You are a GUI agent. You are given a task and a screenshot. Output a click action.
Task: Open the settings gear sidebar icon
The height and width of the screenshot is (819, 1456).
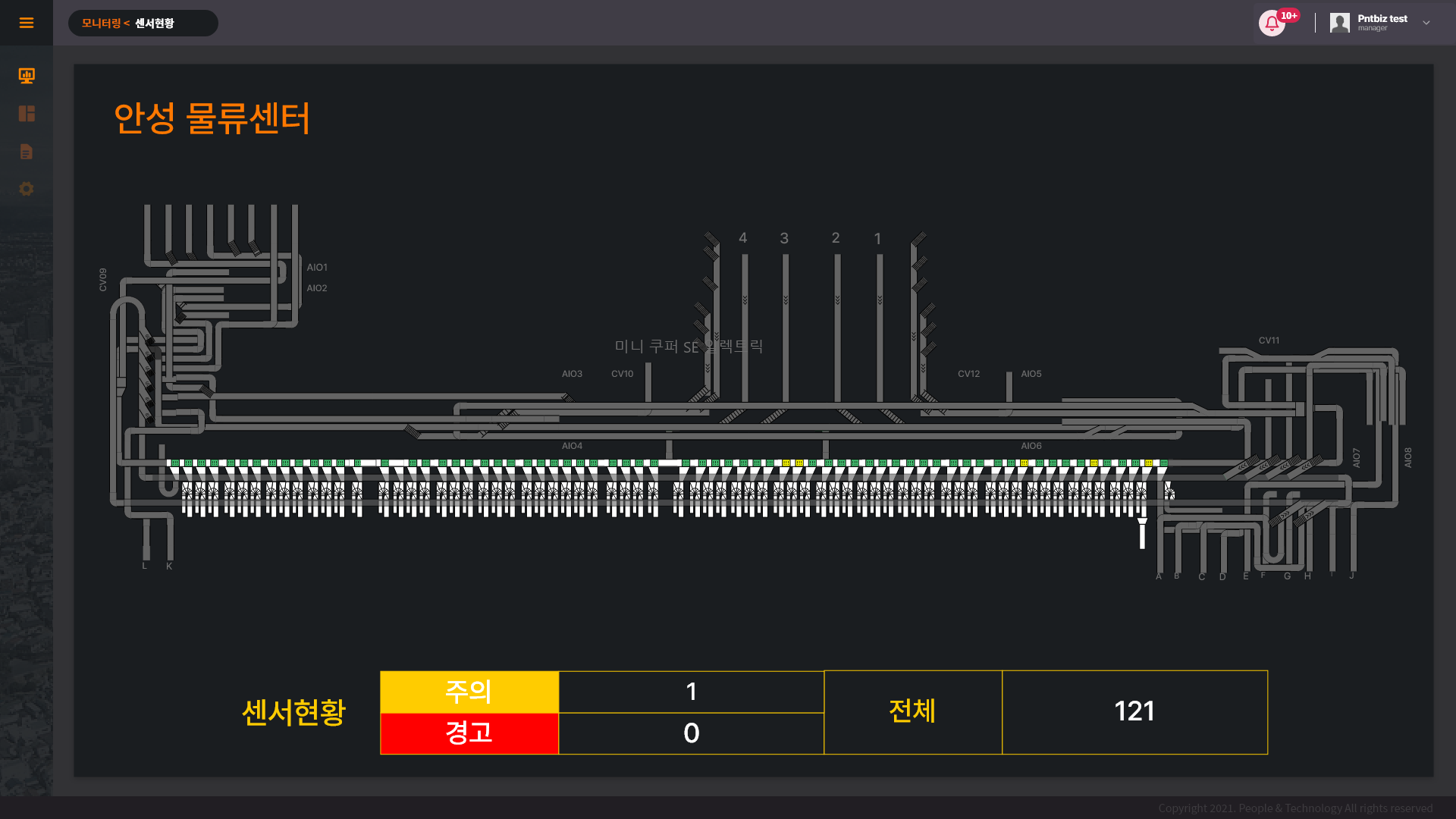point(27,189)
